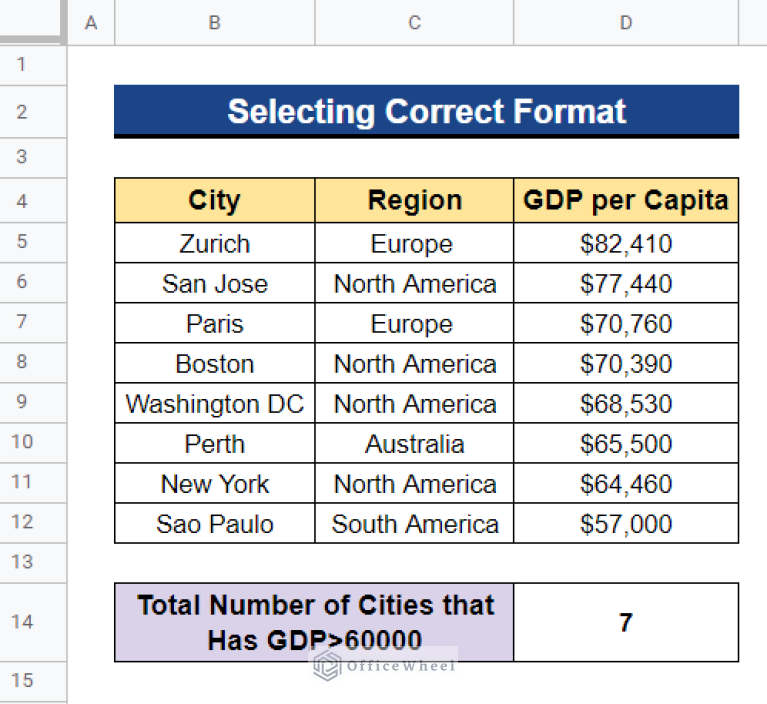Click the 'Selecting Correct Format' title cell

tap(427, 112)
